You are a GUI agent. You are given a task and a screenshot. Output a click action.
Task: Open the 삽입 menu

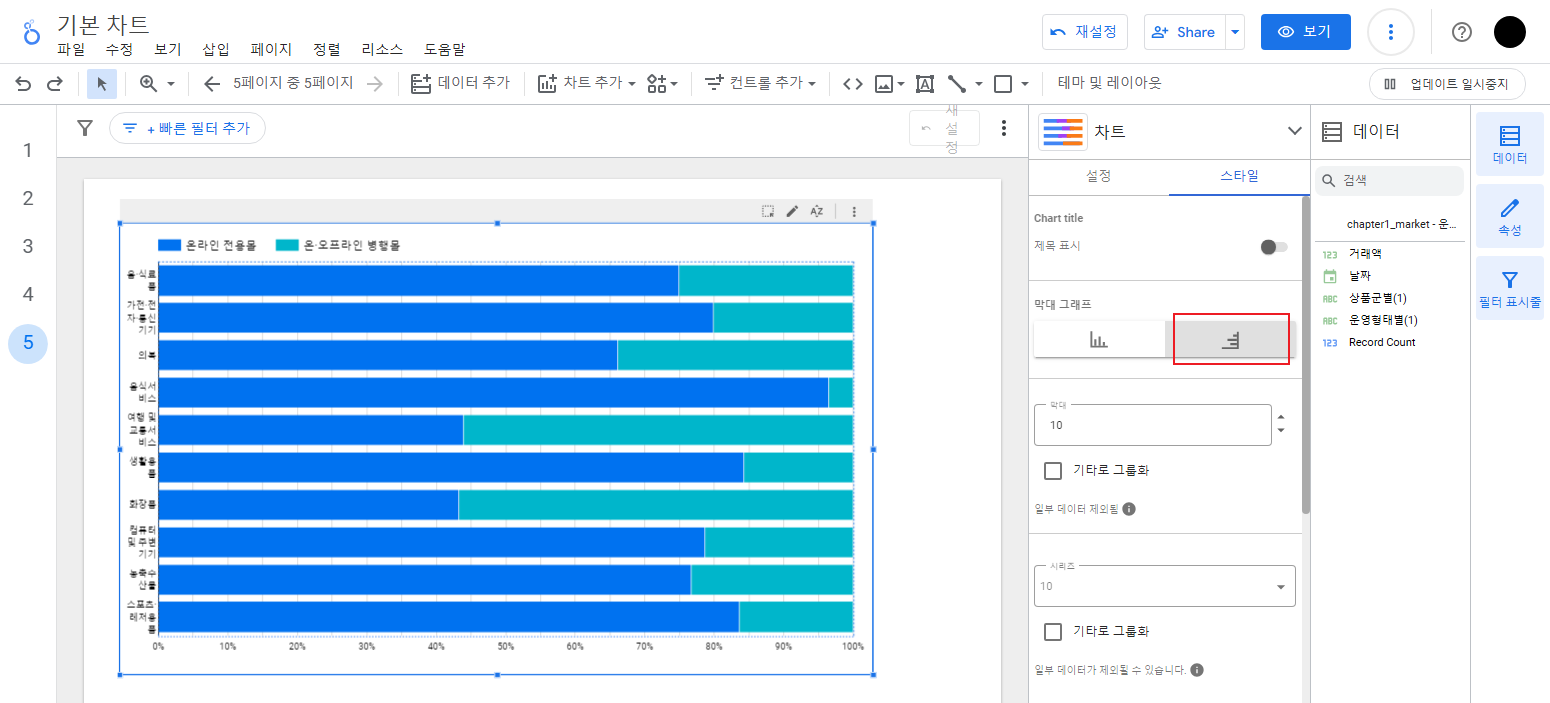[x=216, y=49]
